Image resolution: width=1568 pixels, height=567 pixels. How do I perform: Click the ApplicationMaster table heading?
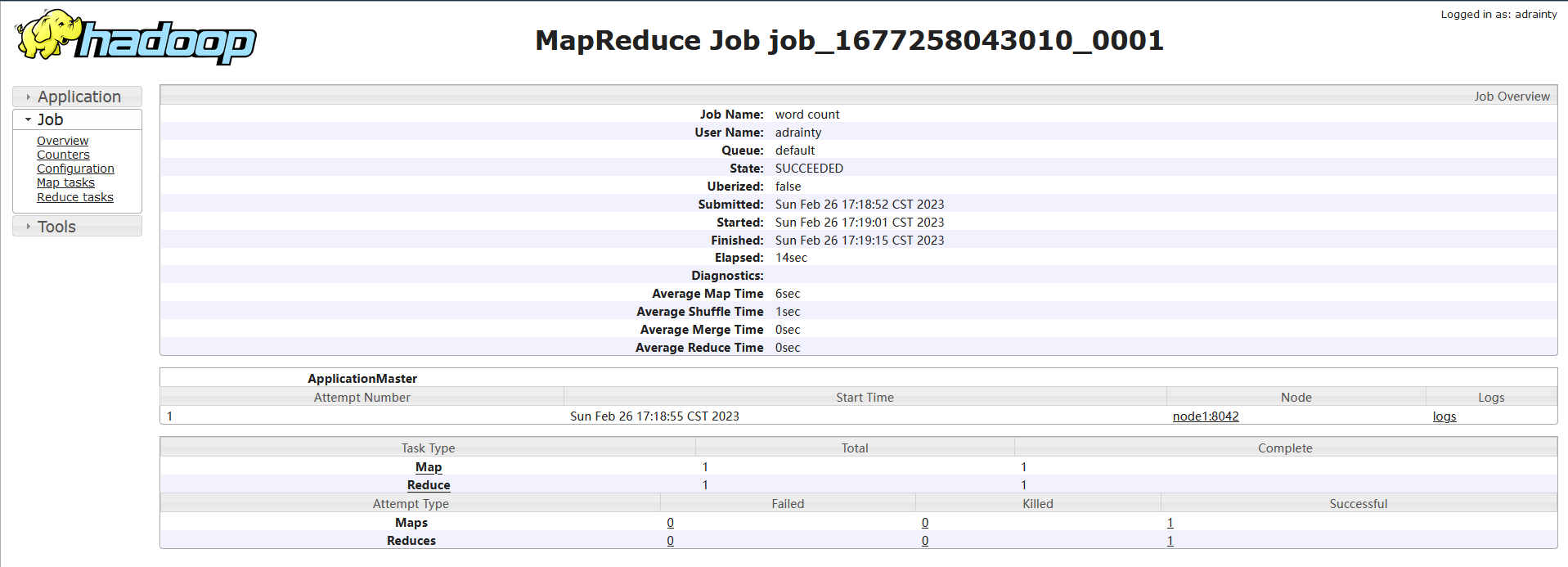tap(362, 379)
